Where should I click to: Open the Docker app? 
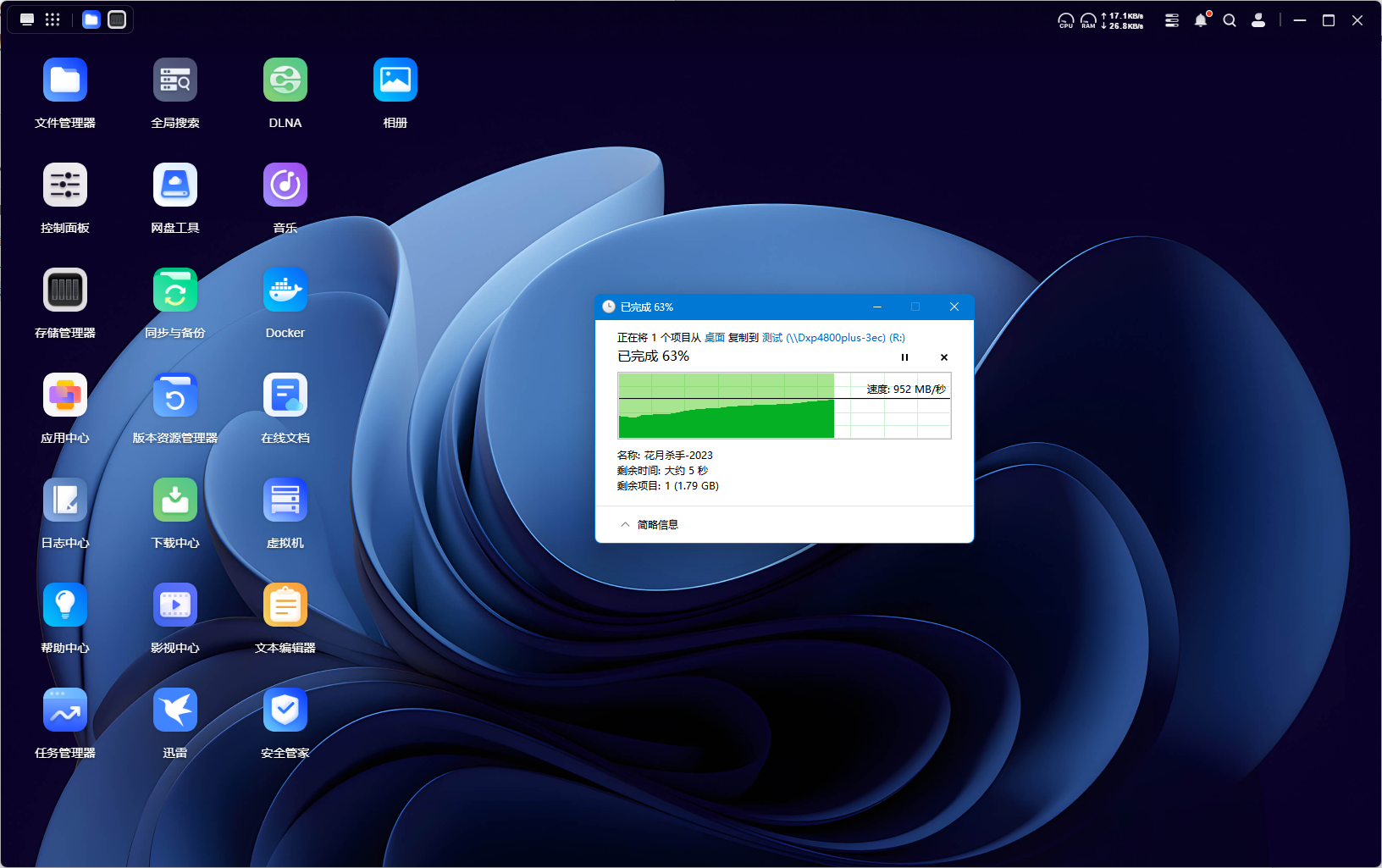coord(285,290)
